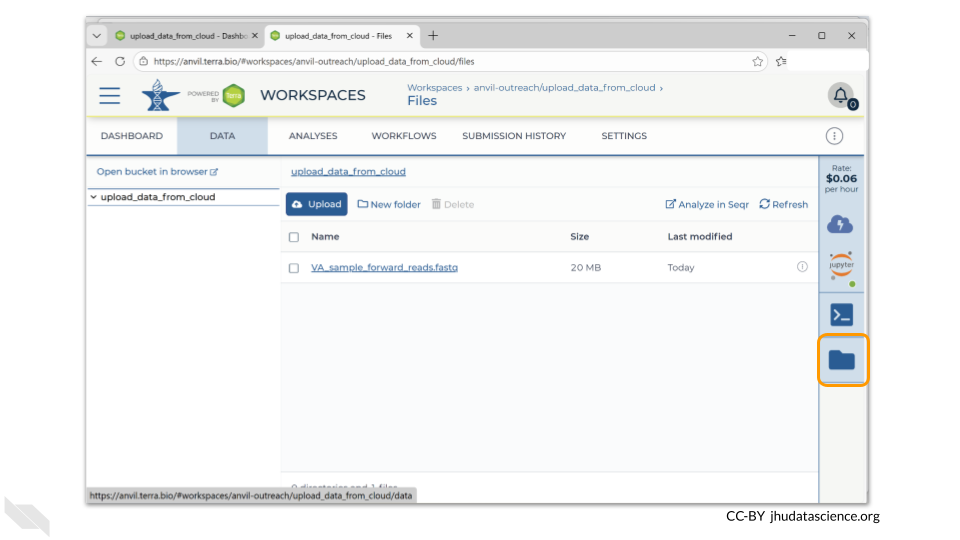Screen dimensions: 960x540
Task: Click the Name column header
Action: [x=325, y=236]
